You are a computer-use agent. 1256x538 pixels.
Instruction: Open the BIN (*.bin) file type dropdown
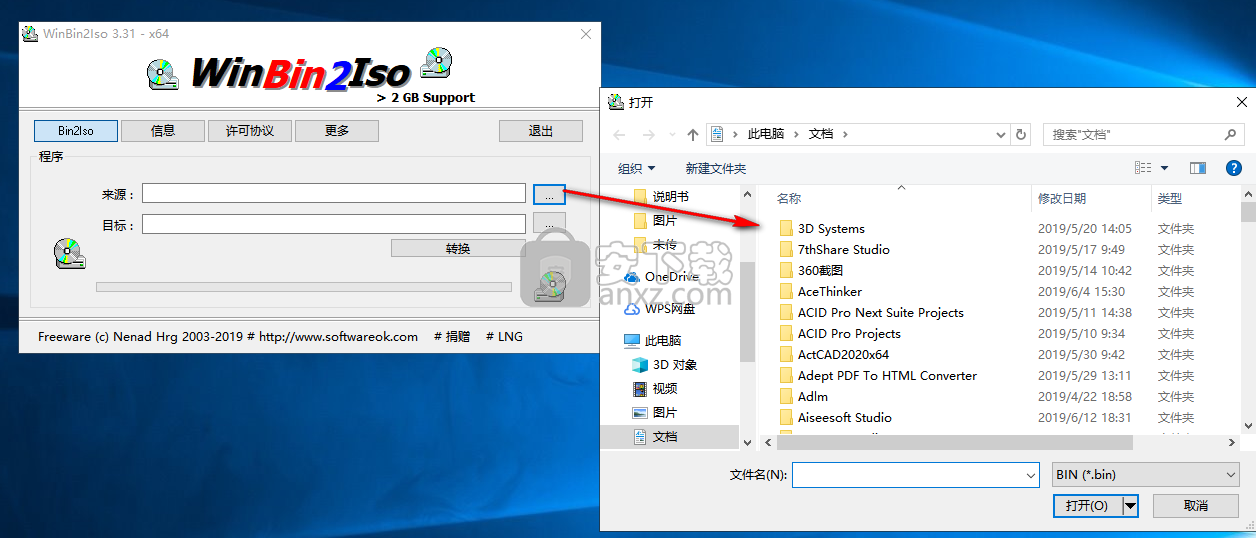1146,475
